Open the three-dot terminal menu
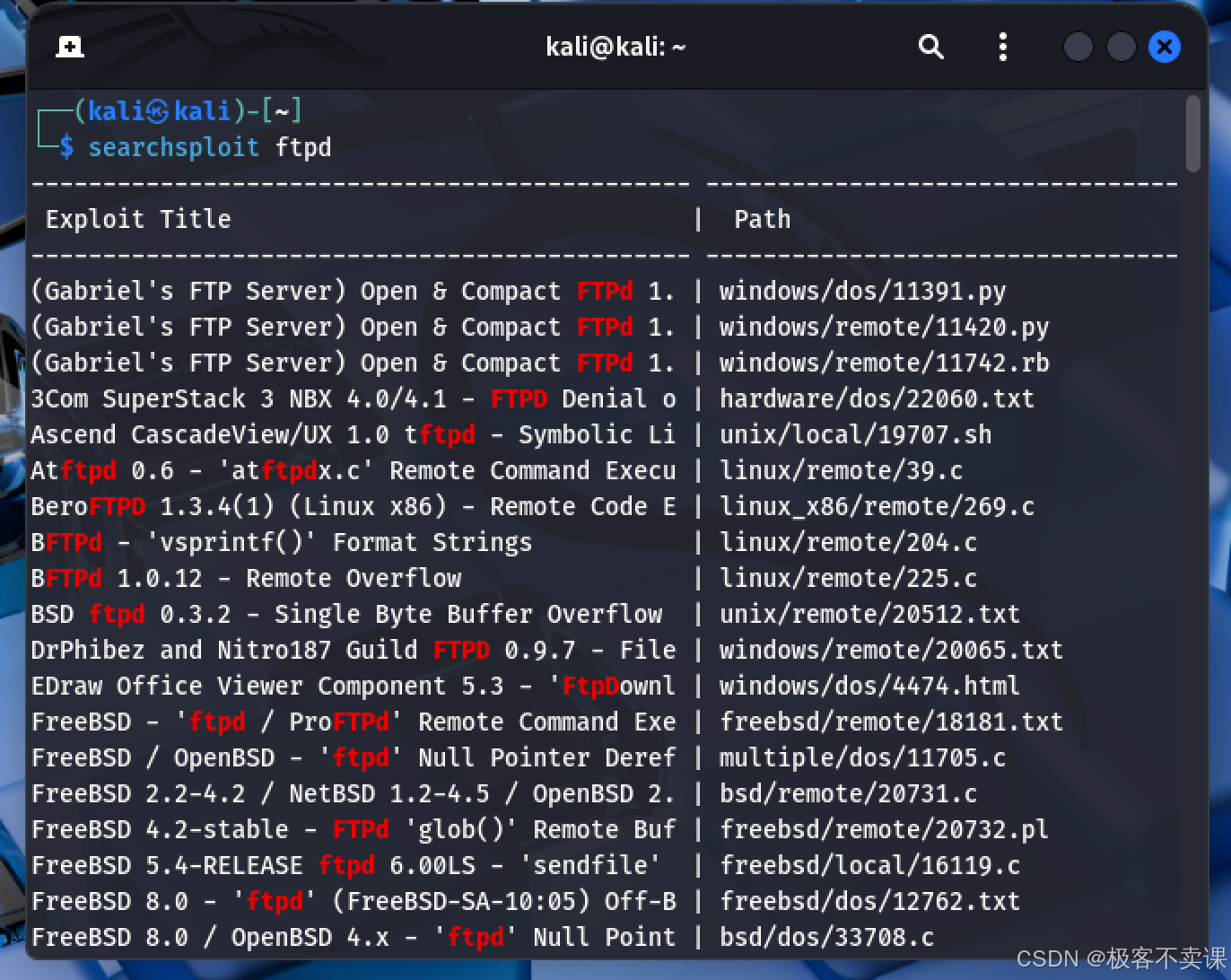 (1003, 47)
